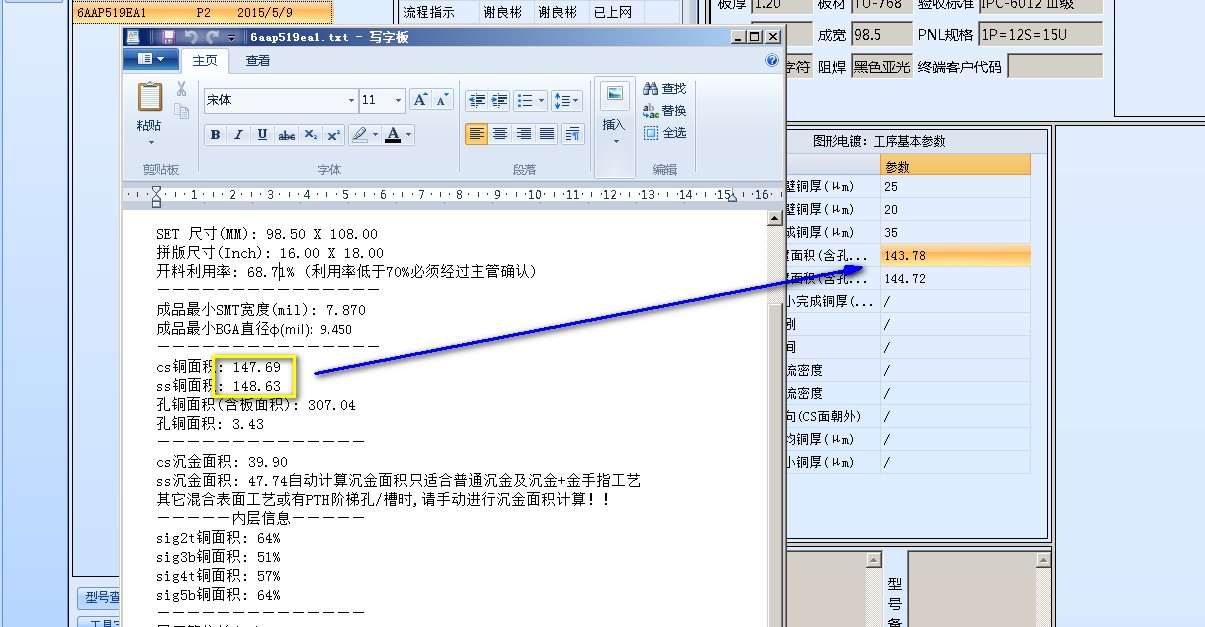Click the 替换 replace button
The height and width of the screenshot is (627, 1205).
665,111
